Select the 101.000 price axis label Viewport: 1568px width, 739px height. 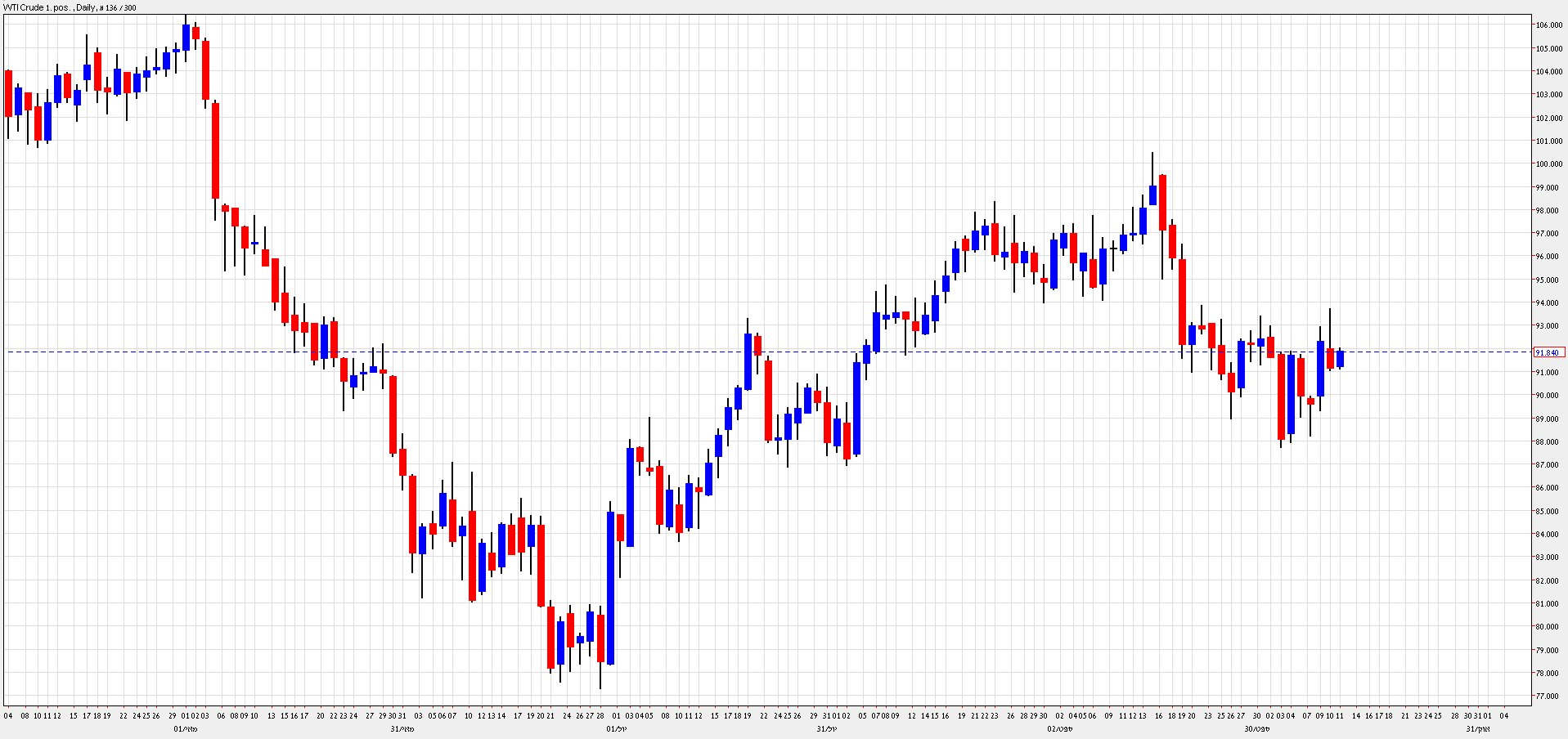tap(1549, 141)
